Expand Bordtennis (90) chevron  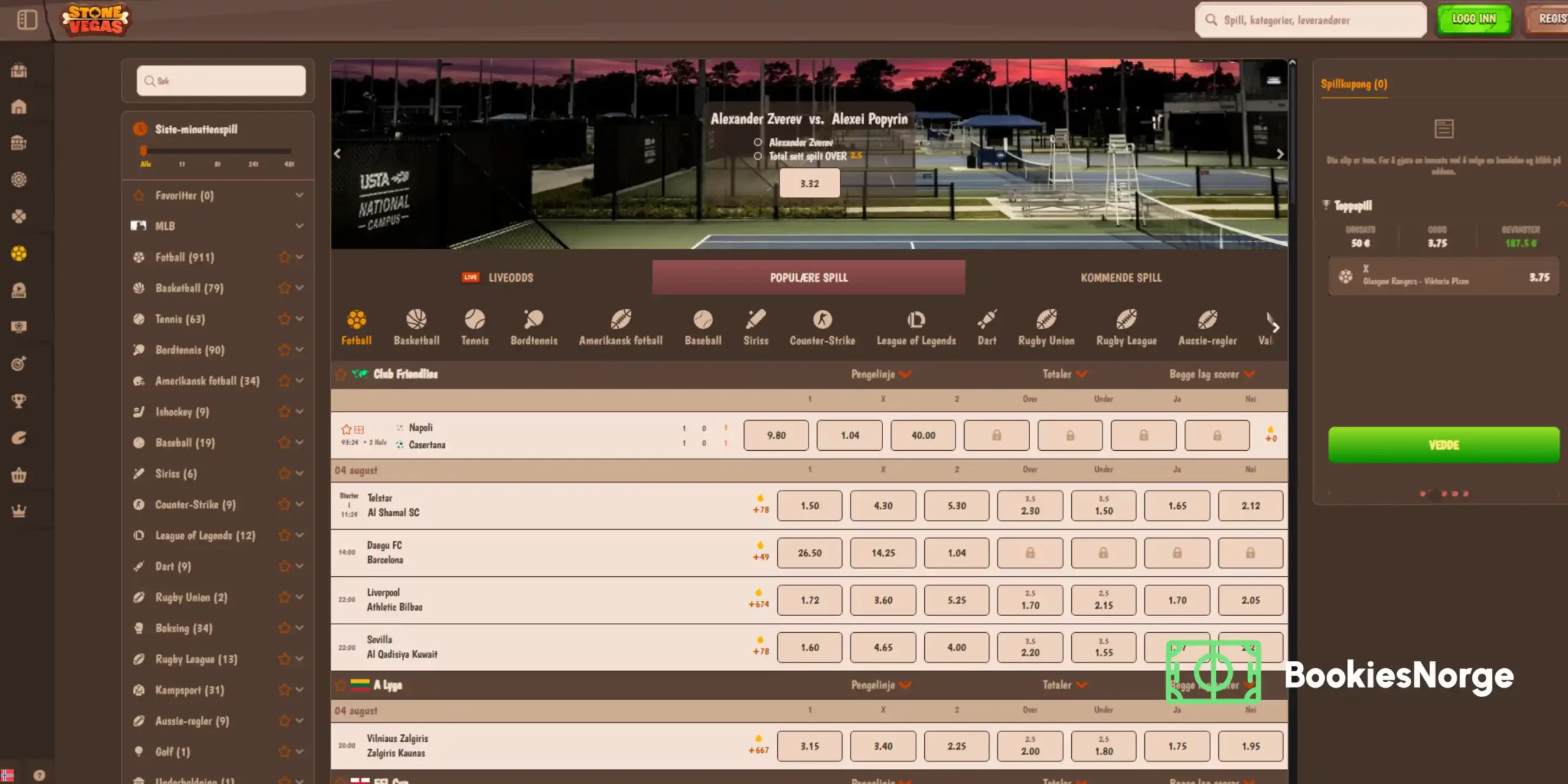click(x=300, y=350)
